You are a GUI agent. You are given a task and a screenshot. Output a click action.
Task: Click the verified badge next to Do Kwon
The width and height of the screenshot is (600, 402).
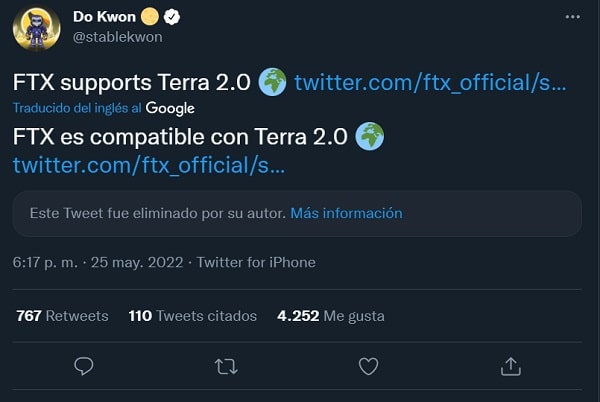(173, 17)
